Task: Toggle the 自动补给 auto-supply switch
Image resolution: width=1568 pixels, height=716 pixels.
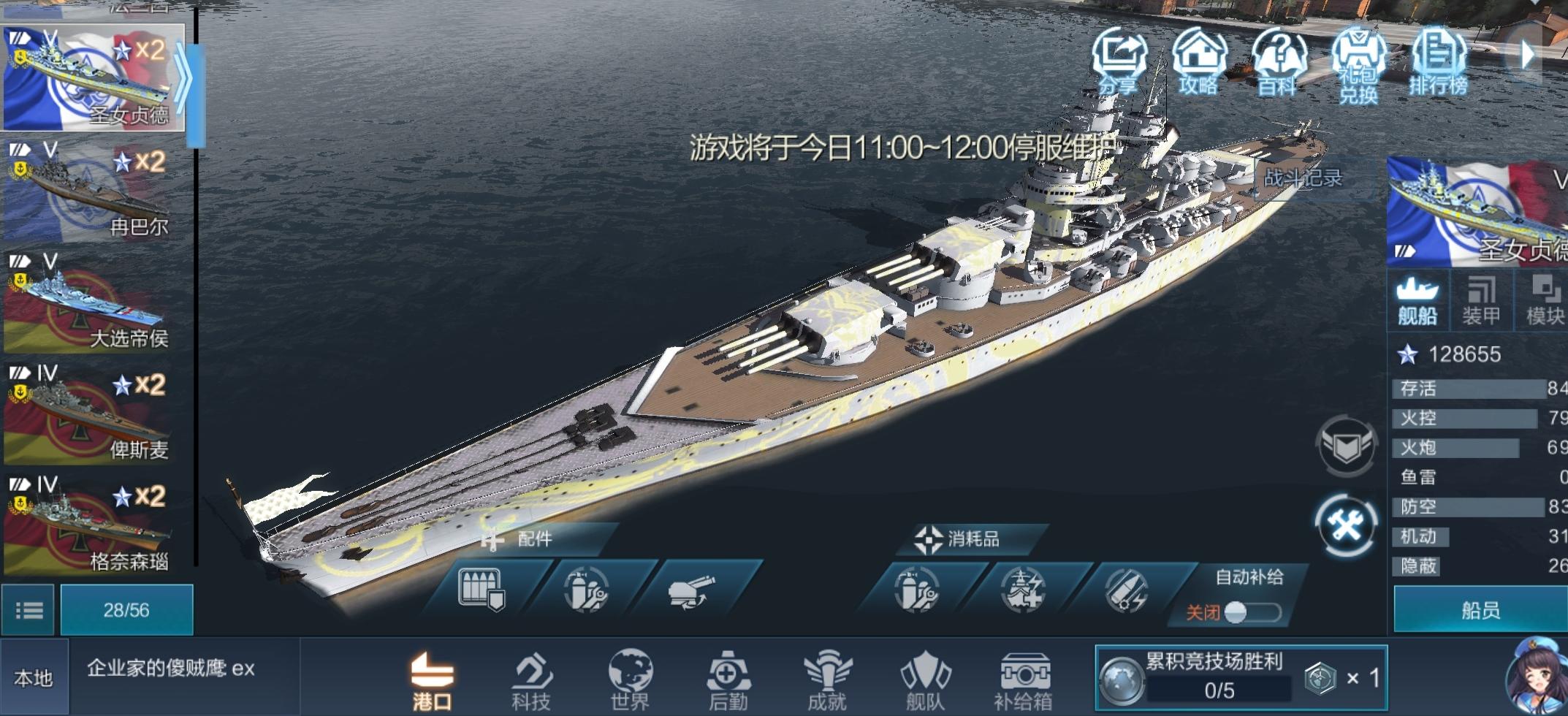Action: tap(1252, 612)
